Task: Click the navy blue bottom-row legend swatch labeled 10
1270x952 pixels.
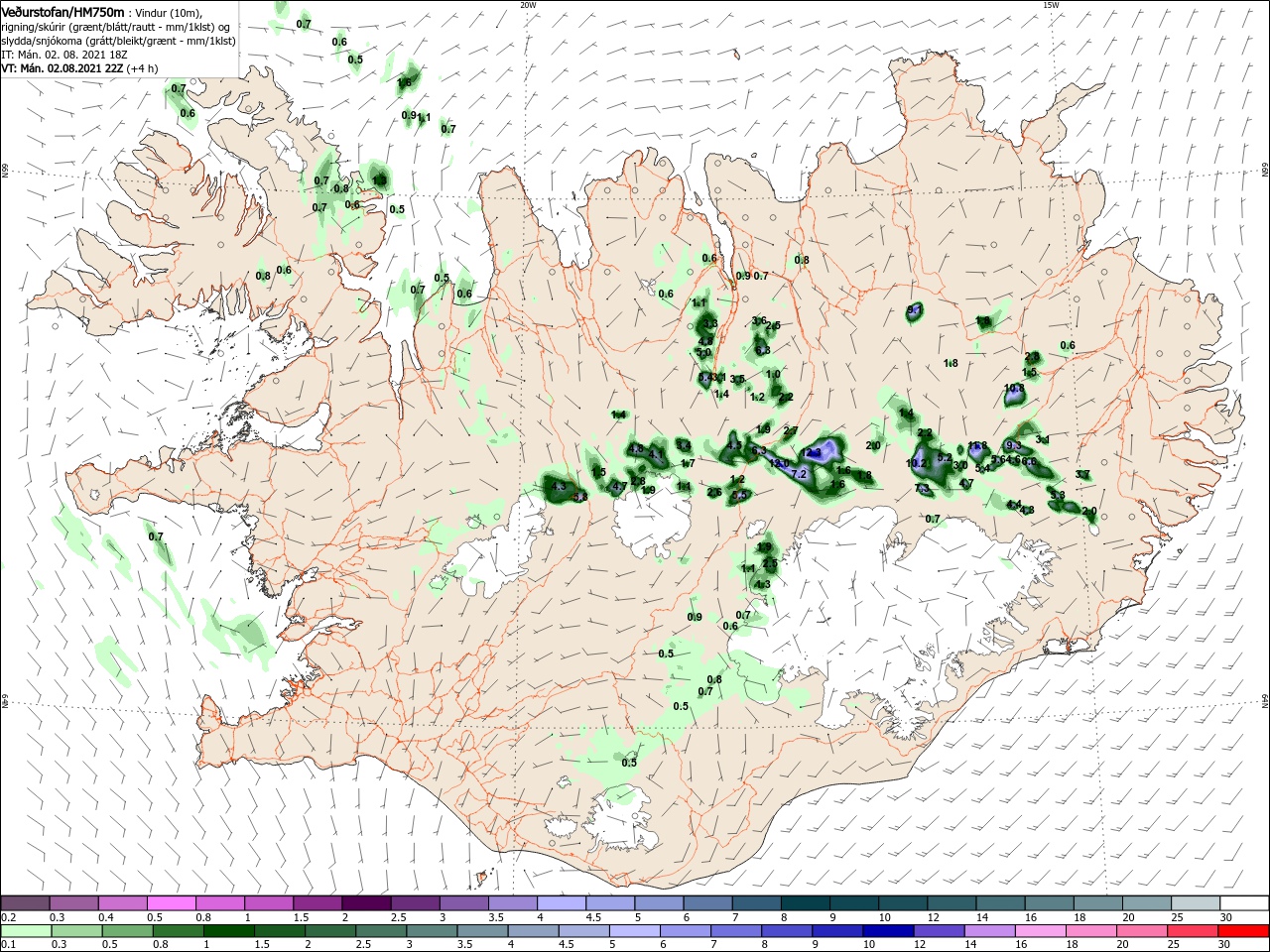Action: tap(889, 931)
